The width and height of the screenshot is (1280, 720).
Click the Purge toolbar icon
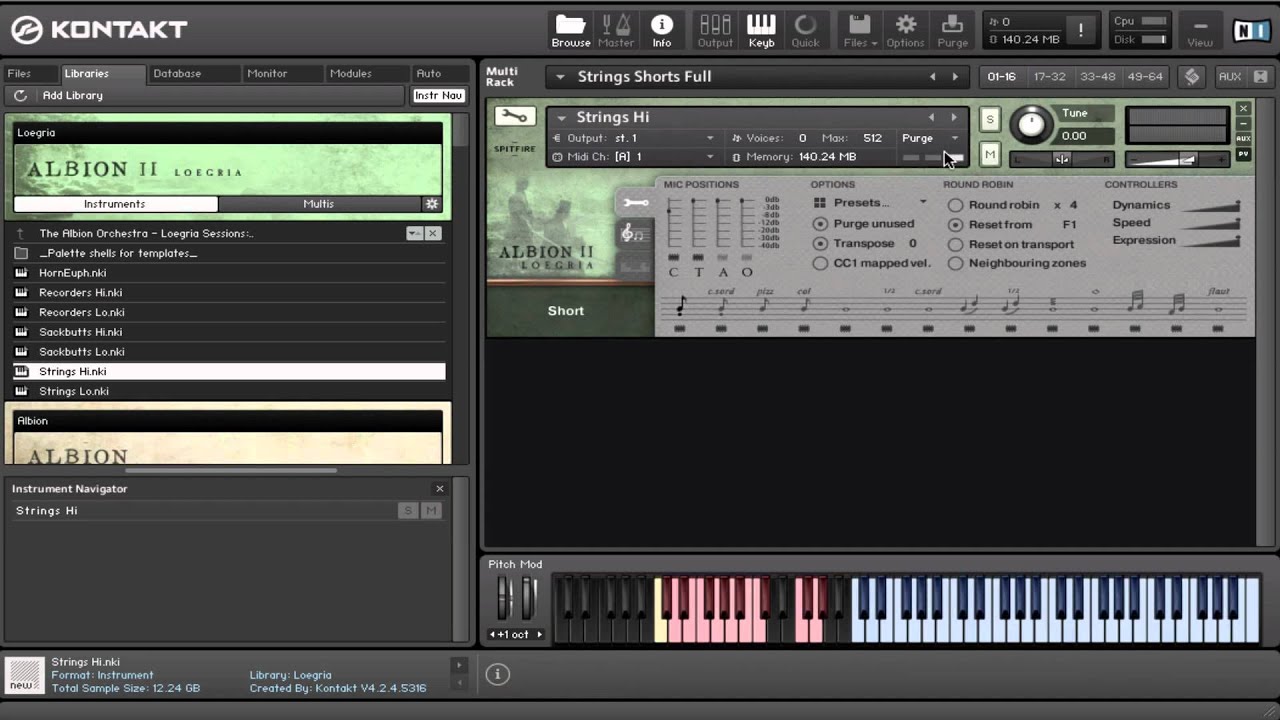click(x=952, y=30)
